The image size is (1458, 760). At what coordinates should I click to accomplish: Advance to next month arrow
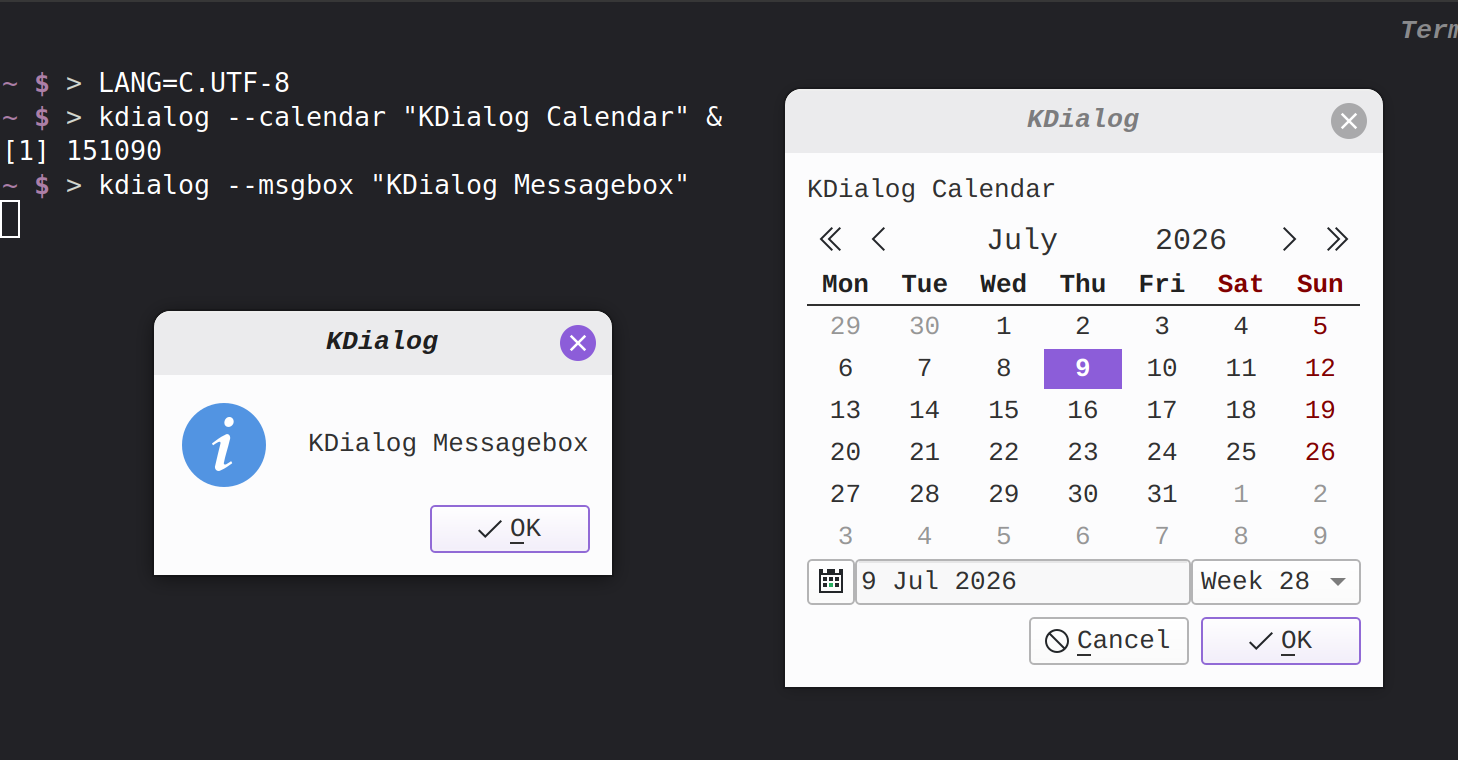click(1289, 240)
